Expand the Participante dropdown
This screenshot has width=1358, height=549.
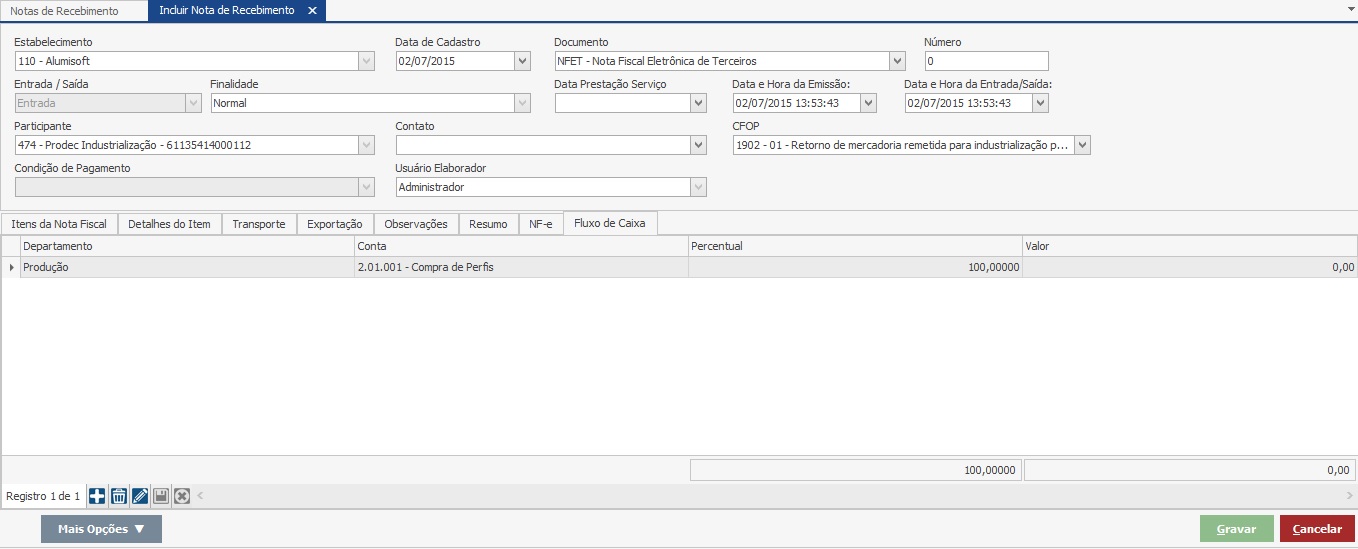coord(366,146)
